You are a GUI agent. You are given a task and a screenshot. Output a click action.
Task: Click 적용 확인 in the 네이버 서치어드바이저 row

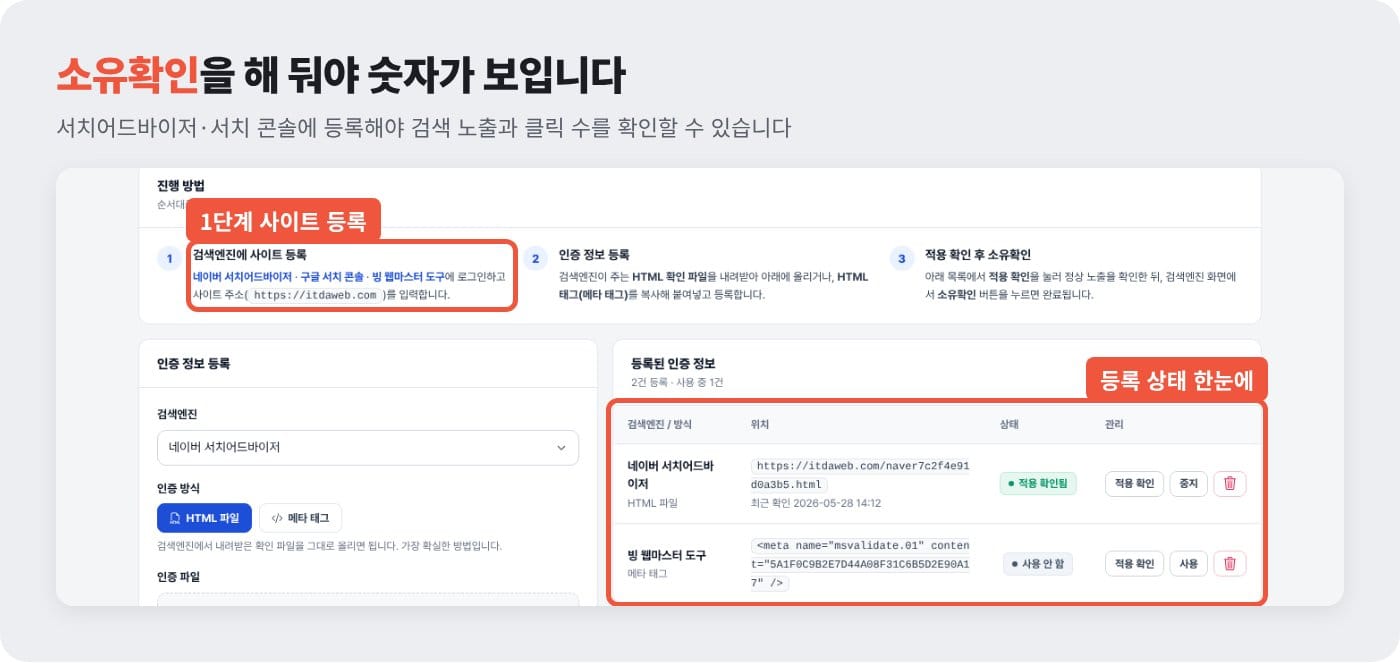tap(1134, 484)
